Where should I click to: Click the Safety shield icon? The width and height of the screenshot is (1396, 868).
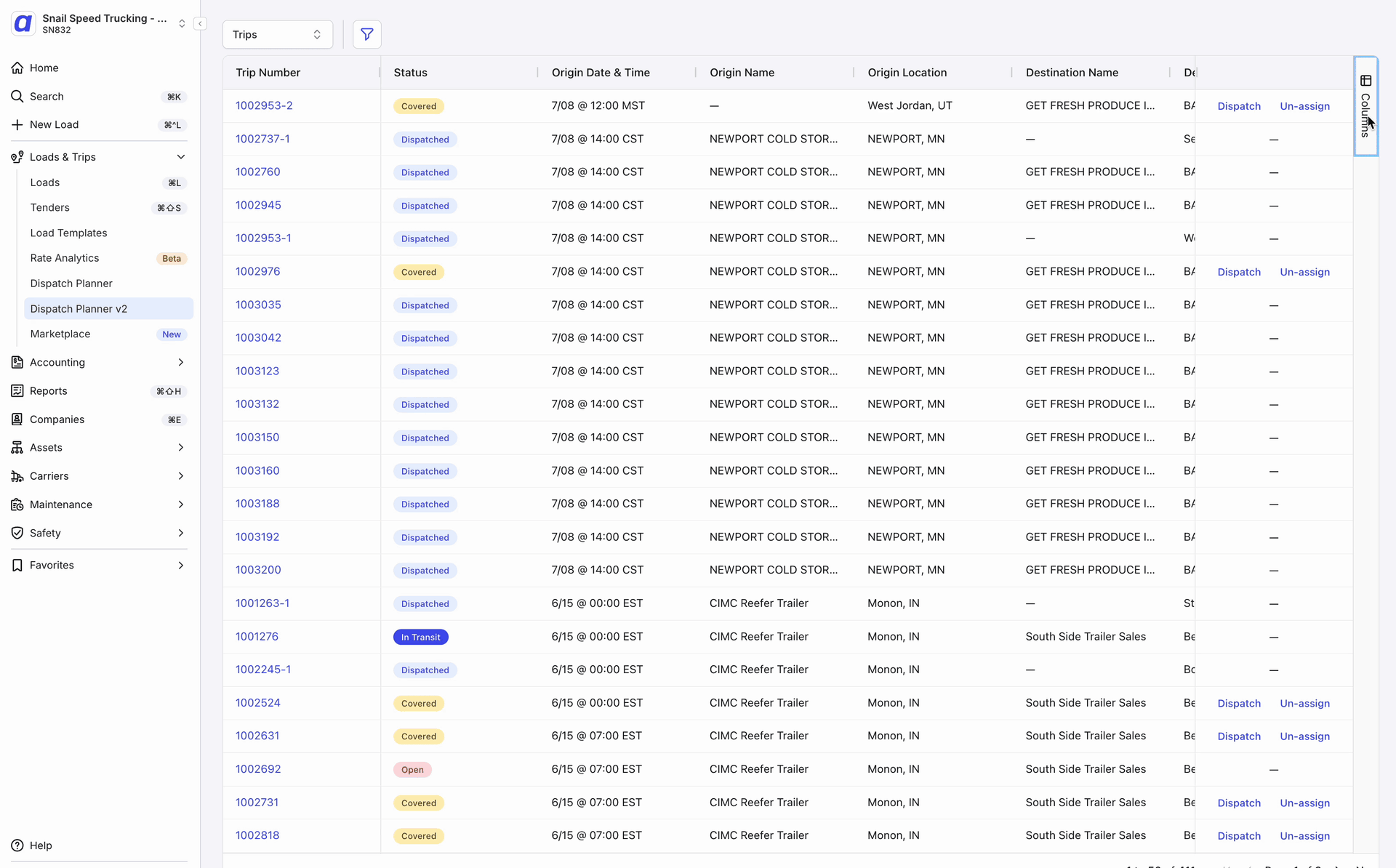pos(17,533)
